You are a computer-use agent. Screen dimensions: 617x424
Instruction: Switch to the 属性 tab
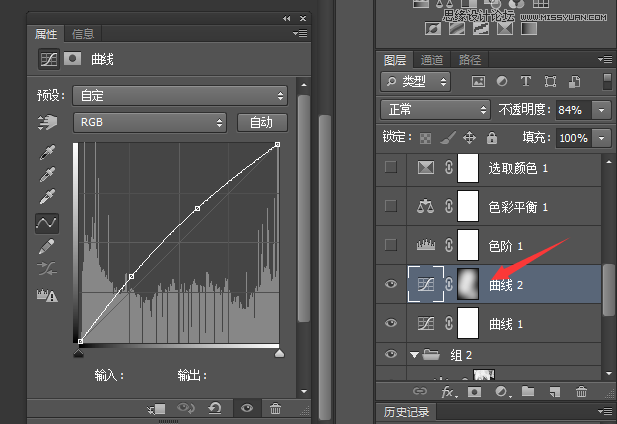click(x=46, y=34)
